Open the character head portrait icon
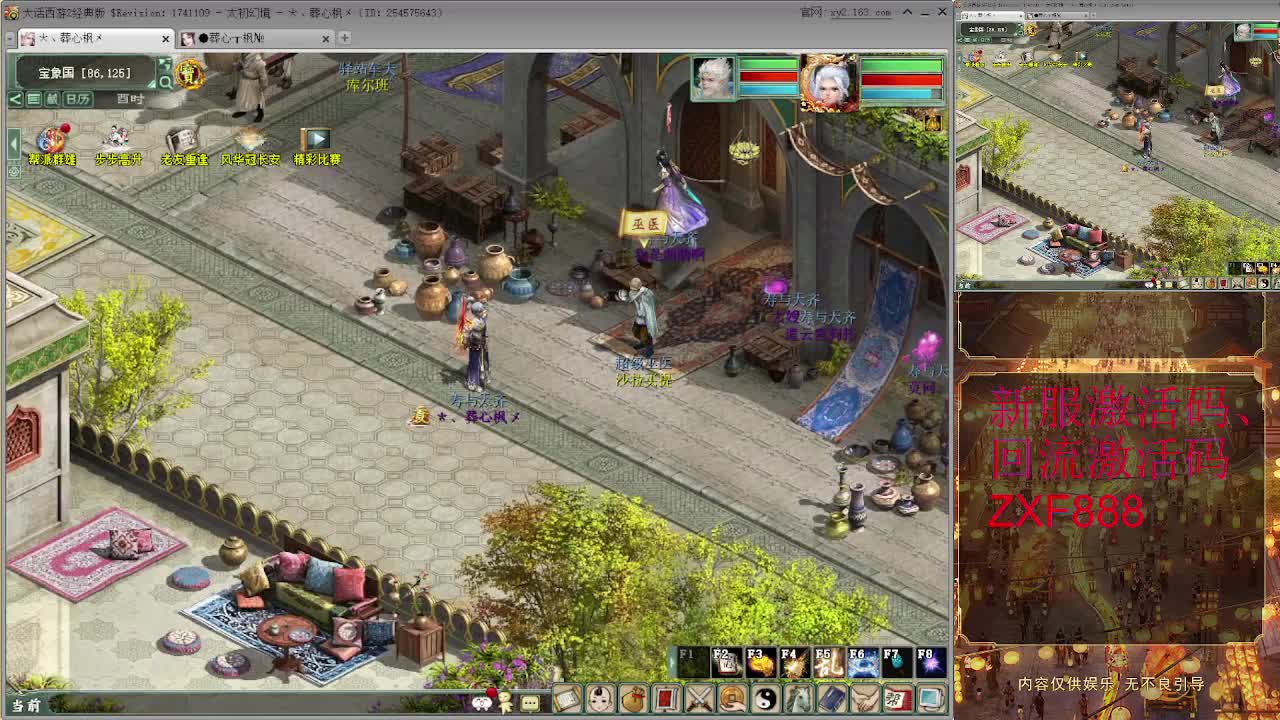1280x720 pixels. tap(600, 700)
